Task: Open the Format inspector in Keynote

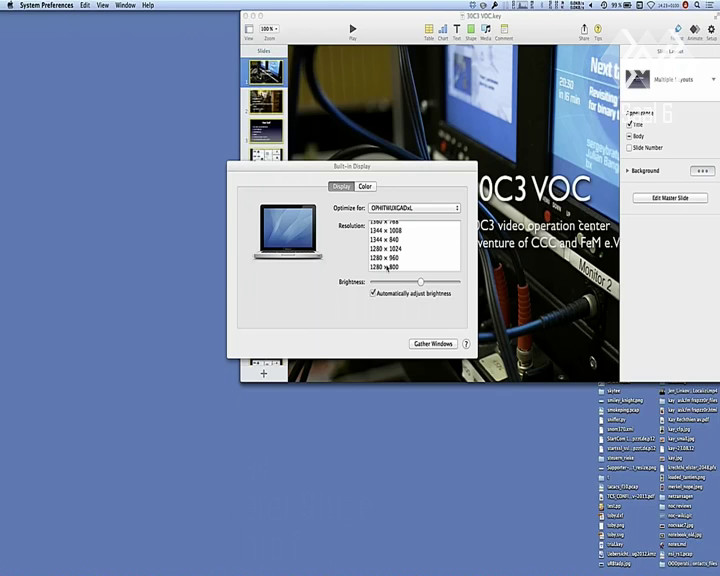Action: pos(678,32)
